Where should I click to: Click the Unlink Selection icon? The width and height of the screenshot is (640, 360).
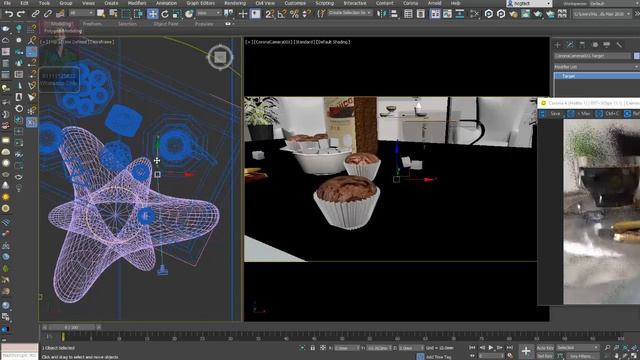point(48,14)
